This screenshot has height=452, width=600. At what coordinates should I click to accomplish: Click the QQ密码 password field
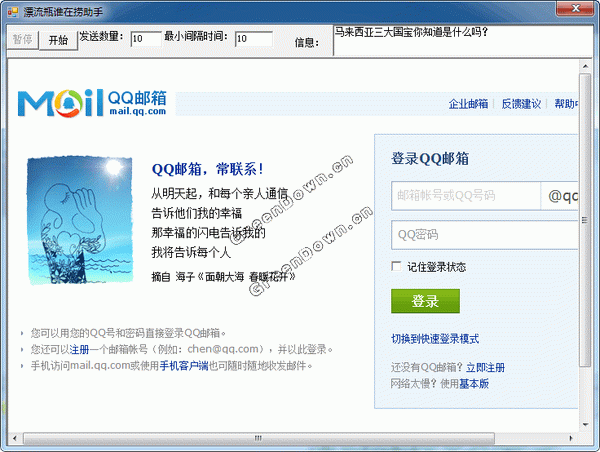pos(484,235)
